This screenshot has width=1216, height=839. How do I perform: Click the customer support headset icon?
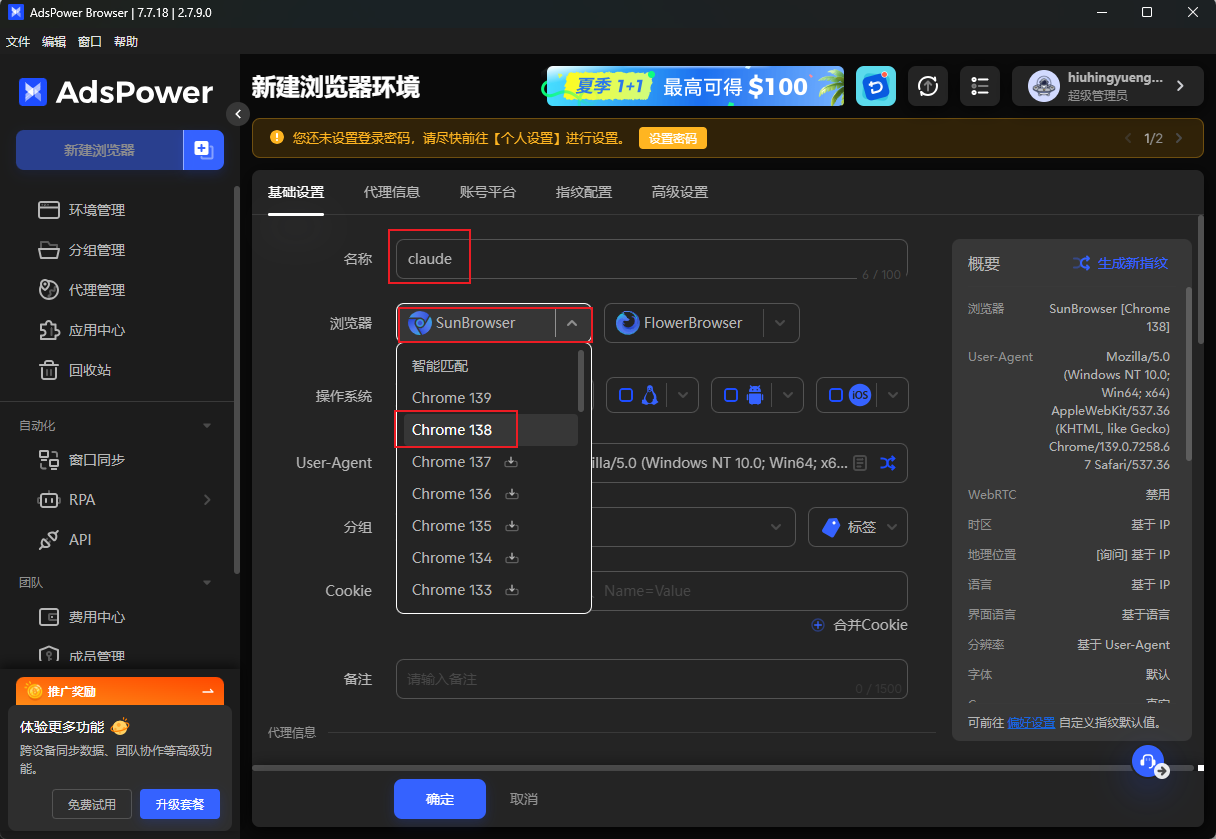click(1148, 760)
